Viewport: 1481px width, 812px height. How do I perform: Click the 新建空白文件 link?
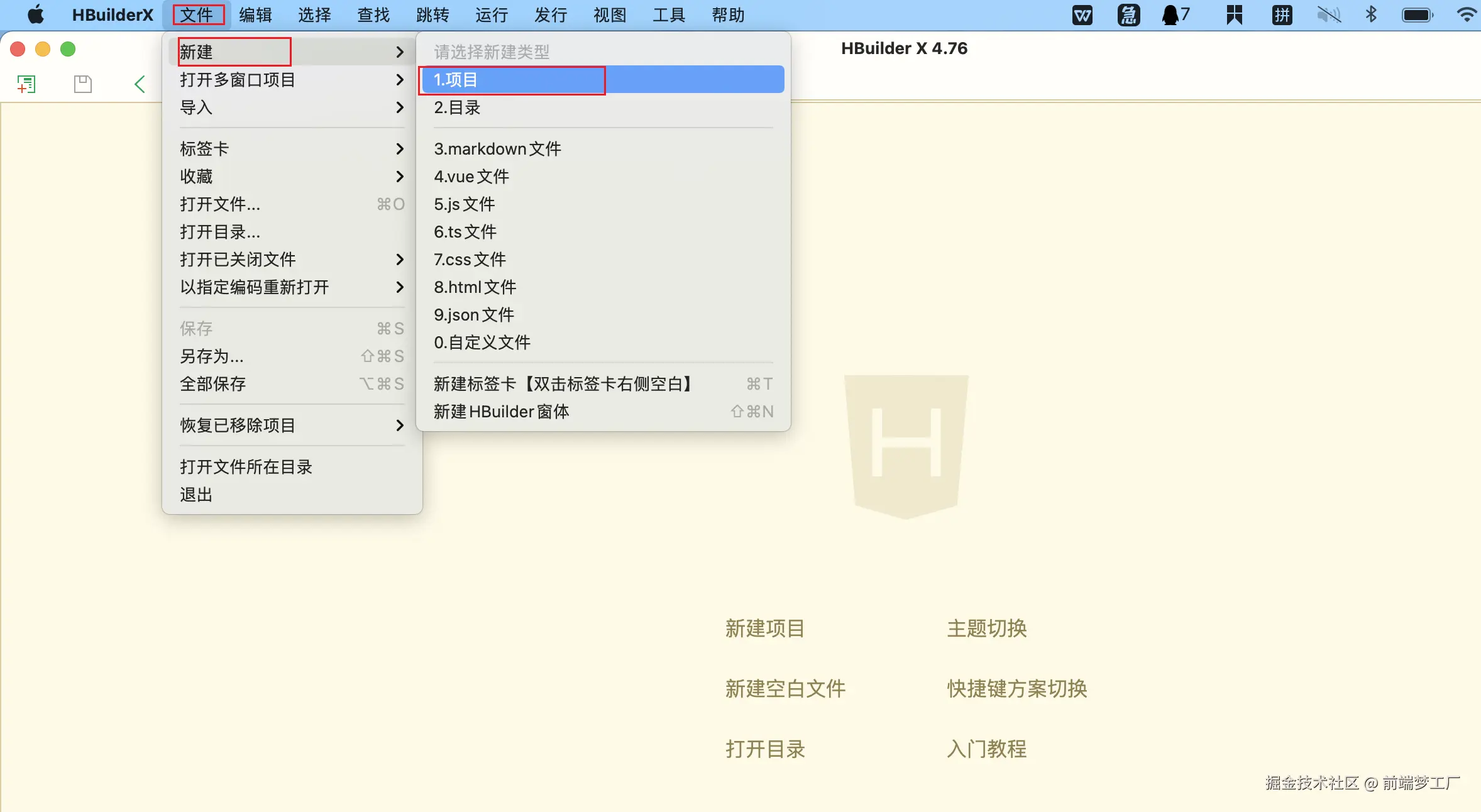pyautogui.click(x=785, y=688)
